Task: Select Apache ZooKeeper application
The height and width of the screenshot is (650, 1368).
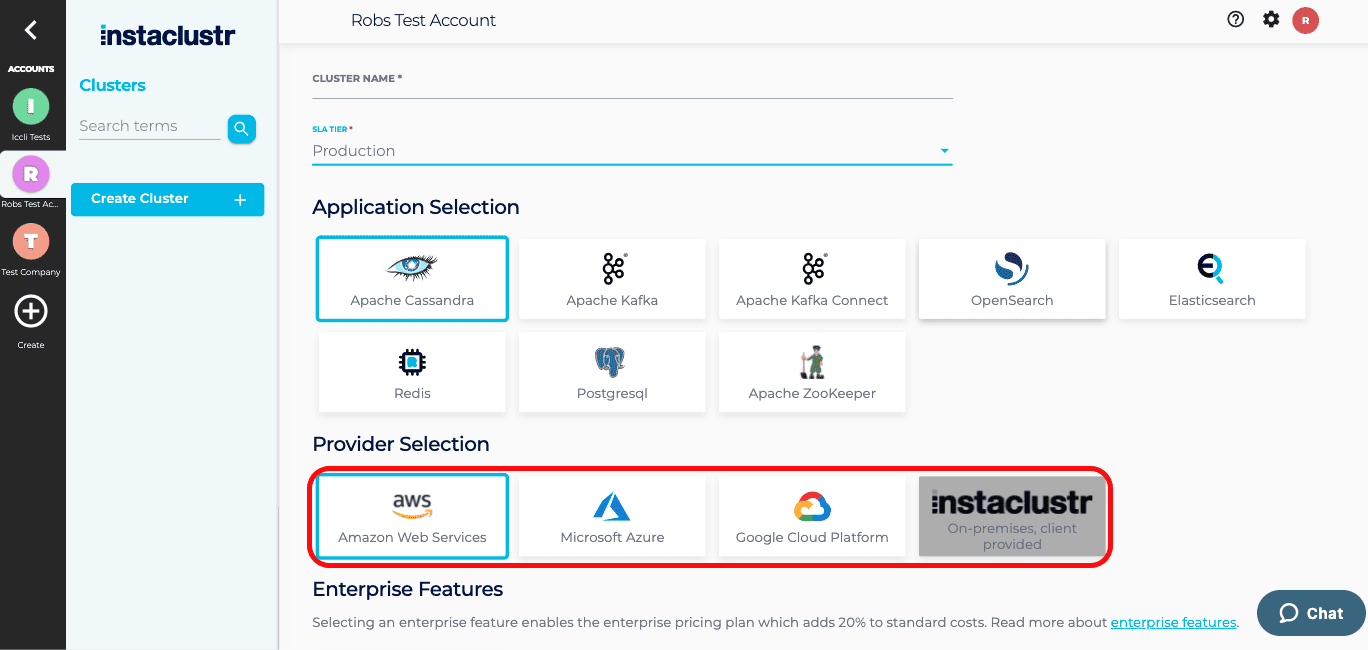Action: click(812, 372)
